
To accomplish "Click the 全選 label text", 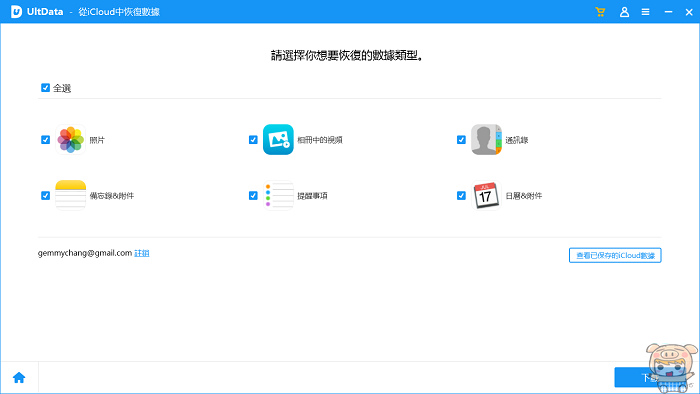I will coord(62,88).
